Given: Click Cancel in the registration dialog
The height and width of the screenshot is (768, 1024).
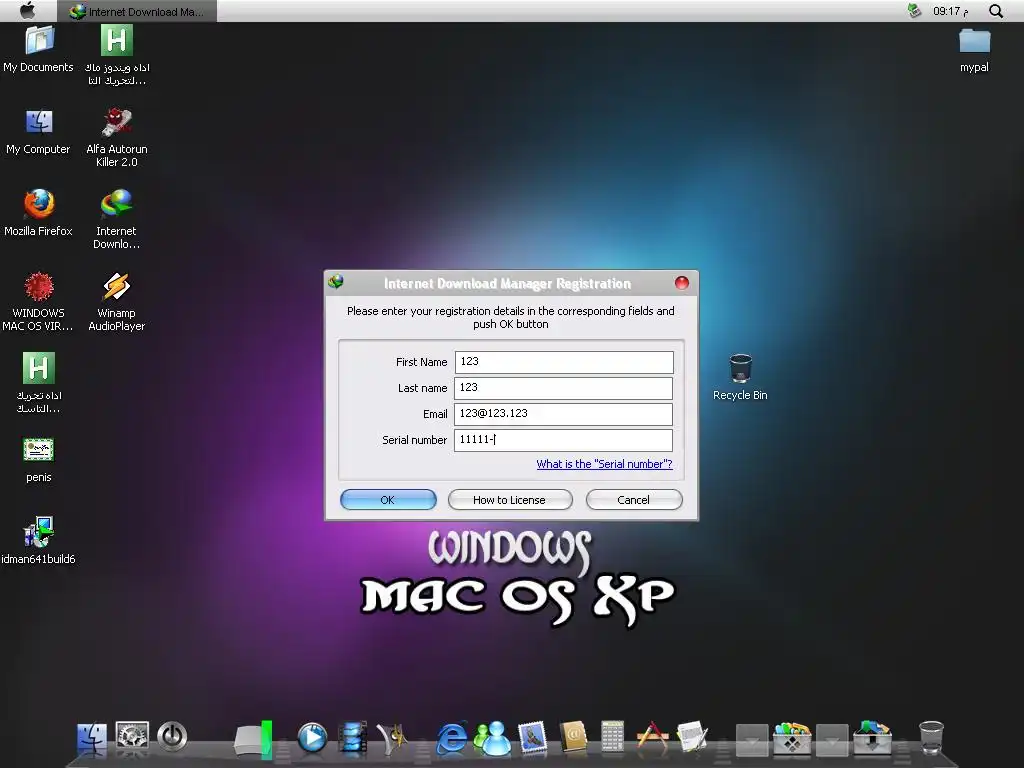Looking at the screenshot, I should coord(633,500).
